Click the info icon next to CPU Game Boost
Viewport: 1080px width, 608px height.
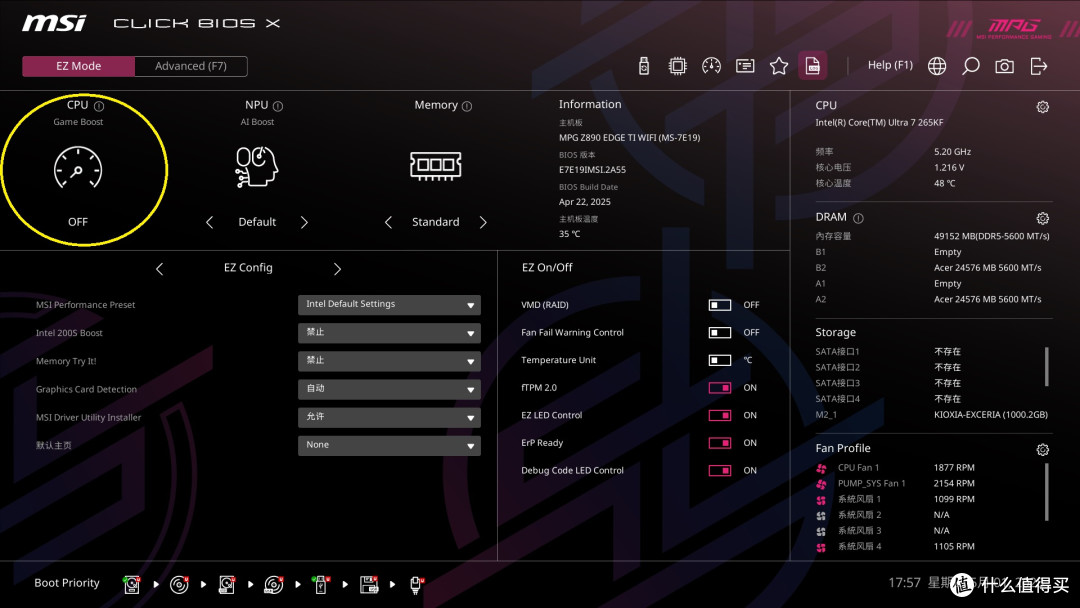point(98,106)
